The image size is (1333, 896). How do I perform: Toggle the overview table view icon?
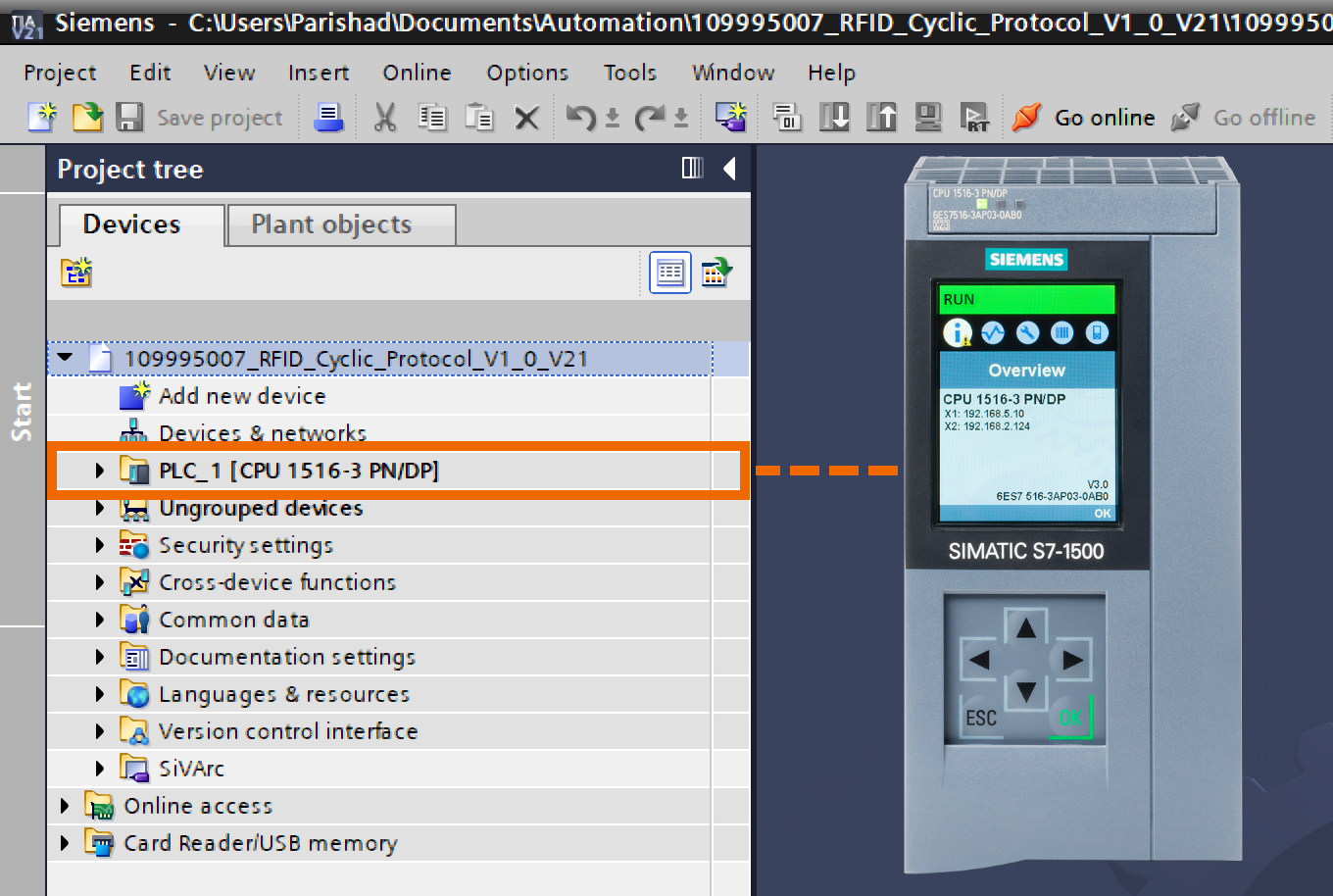[670, 273]
